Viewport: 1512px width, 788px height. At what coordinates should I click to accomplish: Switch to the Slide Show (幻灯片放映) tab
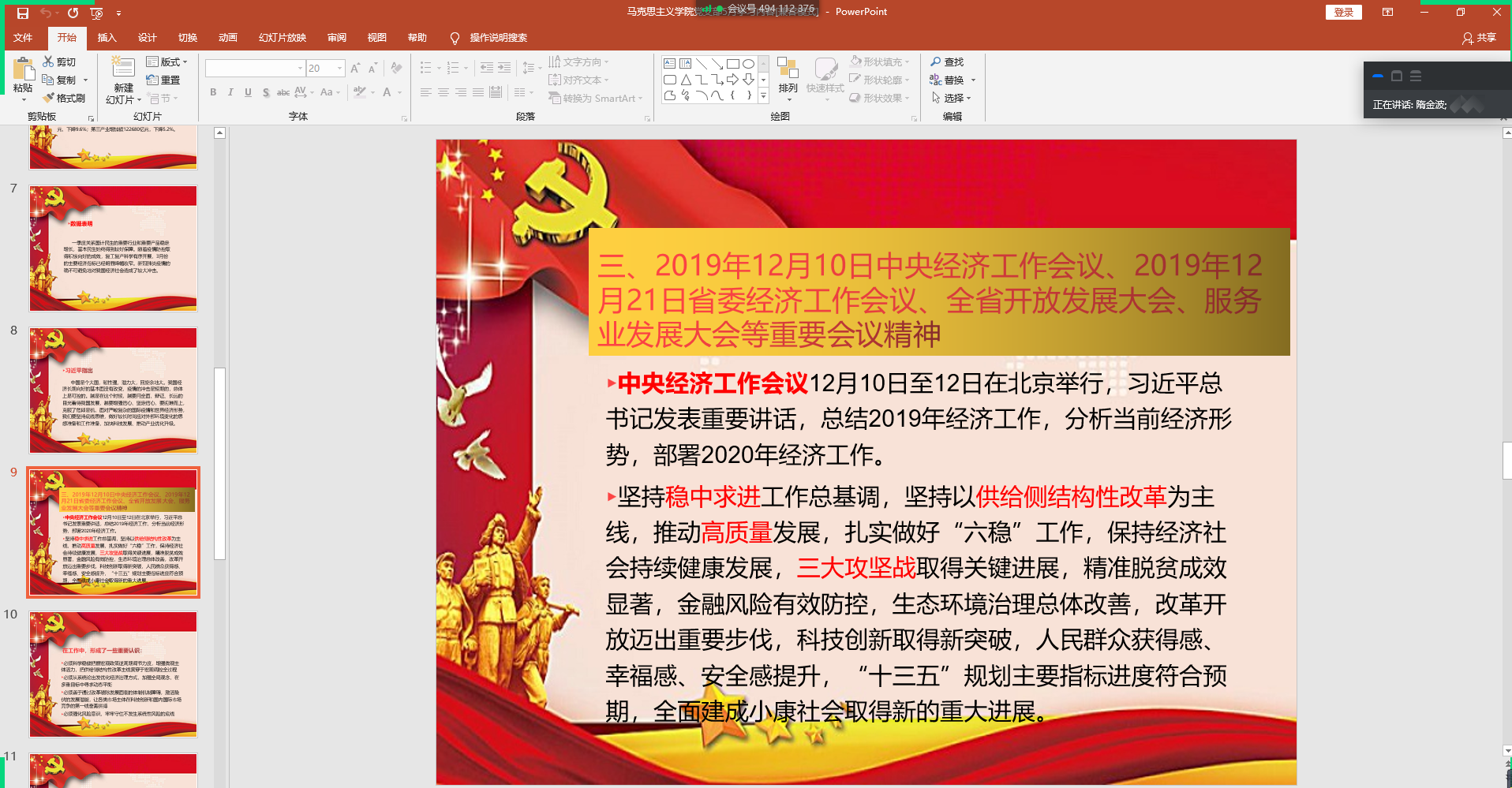[x=282, y=38]
